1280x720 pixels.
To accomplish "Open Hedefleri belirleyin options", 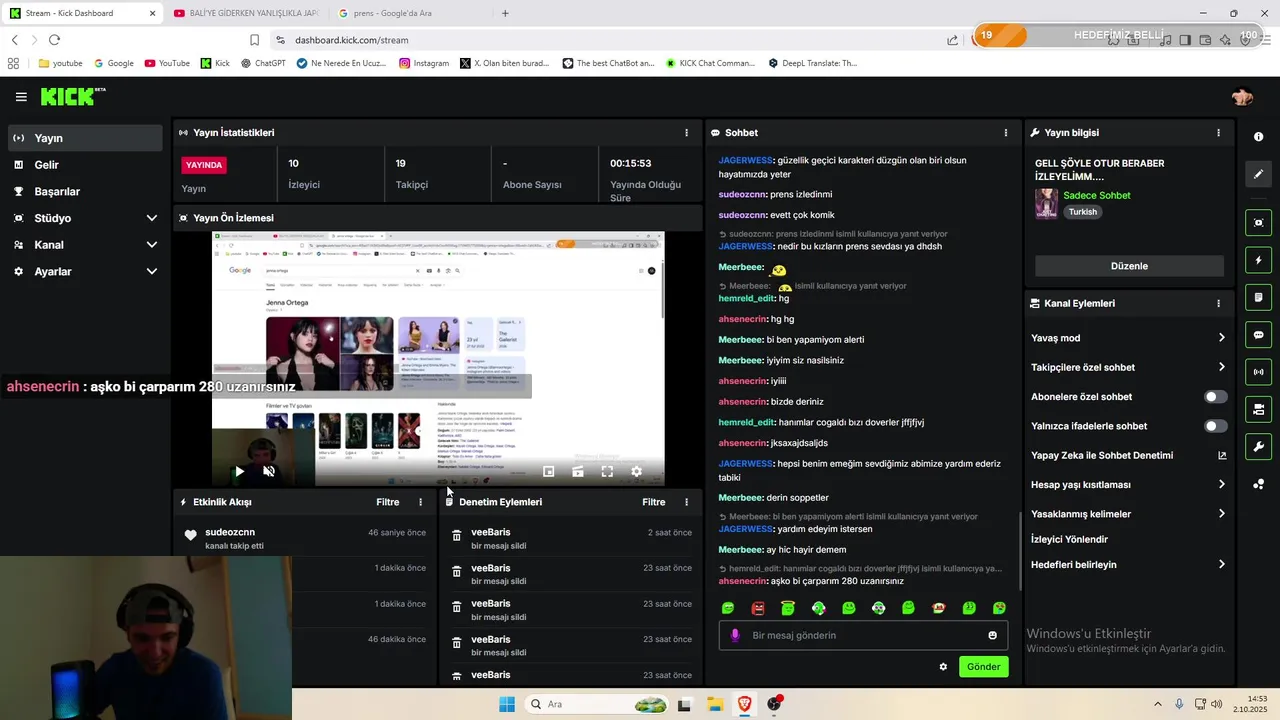I will pyautogui.click(x=1128, y=565).
